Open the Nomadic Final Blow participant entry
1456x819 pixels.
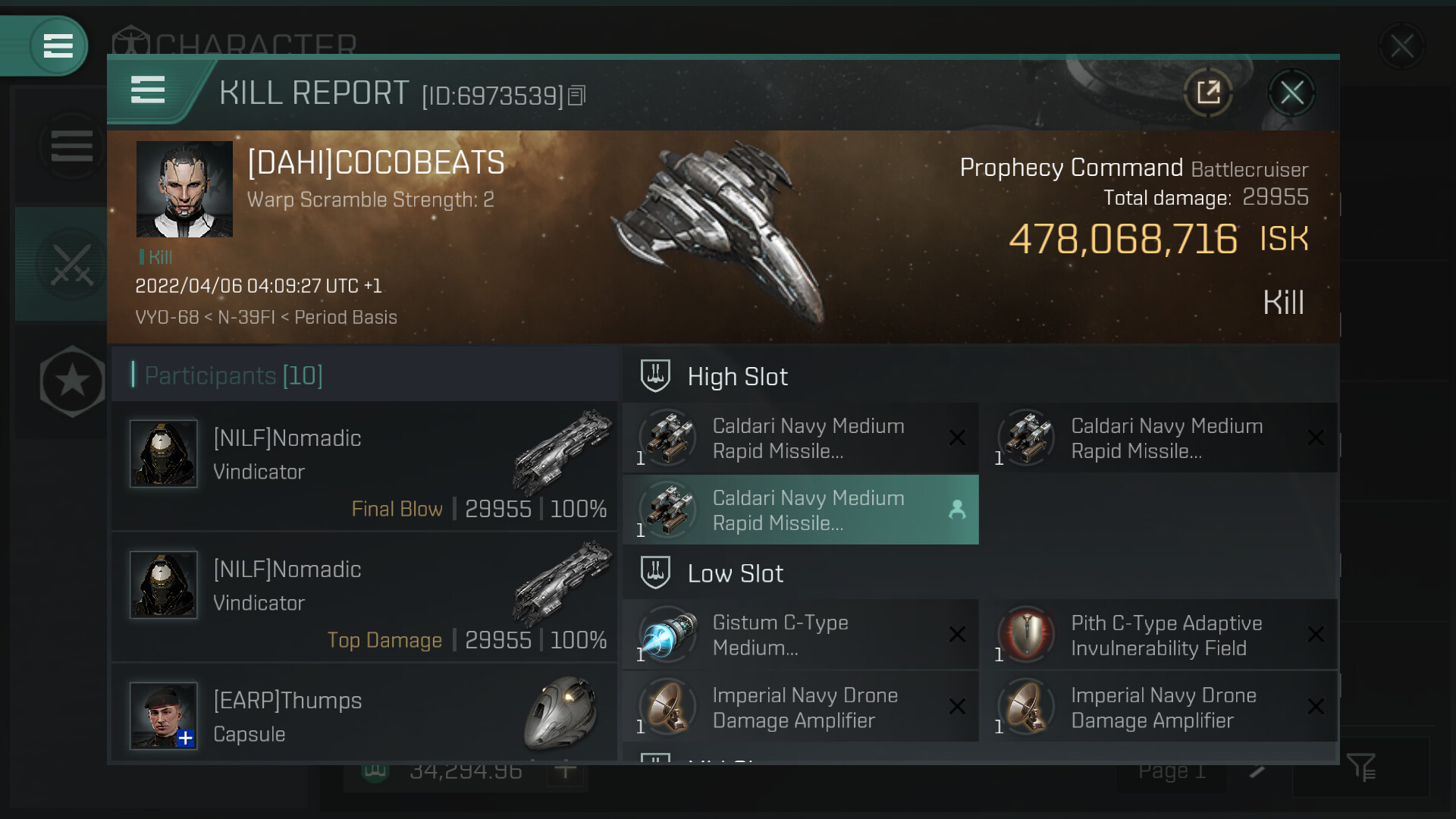click(364, 467)
